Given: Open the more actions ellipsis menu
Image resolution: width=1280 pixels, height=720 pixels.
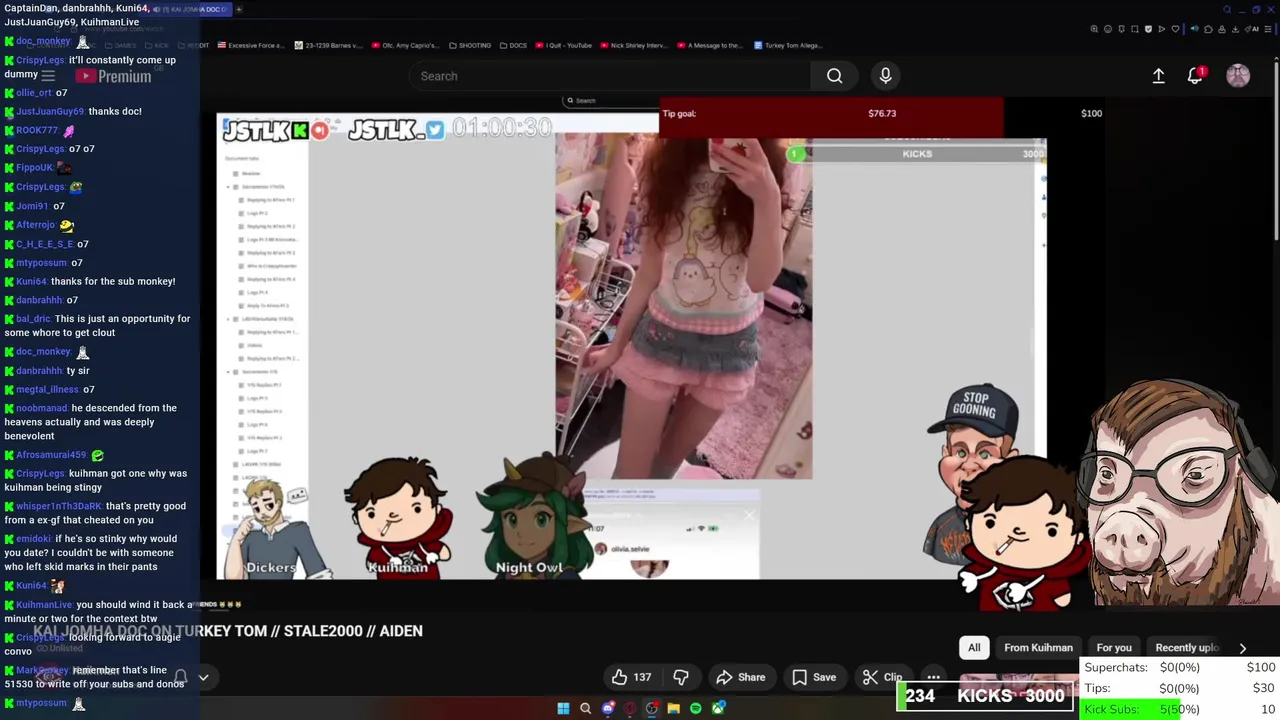Looking at the screenshot, I should [933, 677].
